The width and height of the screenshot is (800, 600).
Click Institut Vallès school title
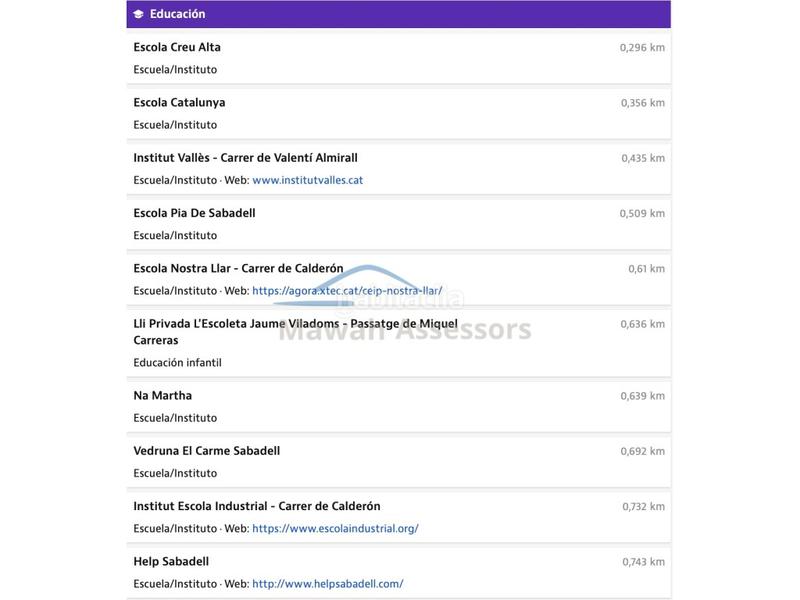(245, 157)
